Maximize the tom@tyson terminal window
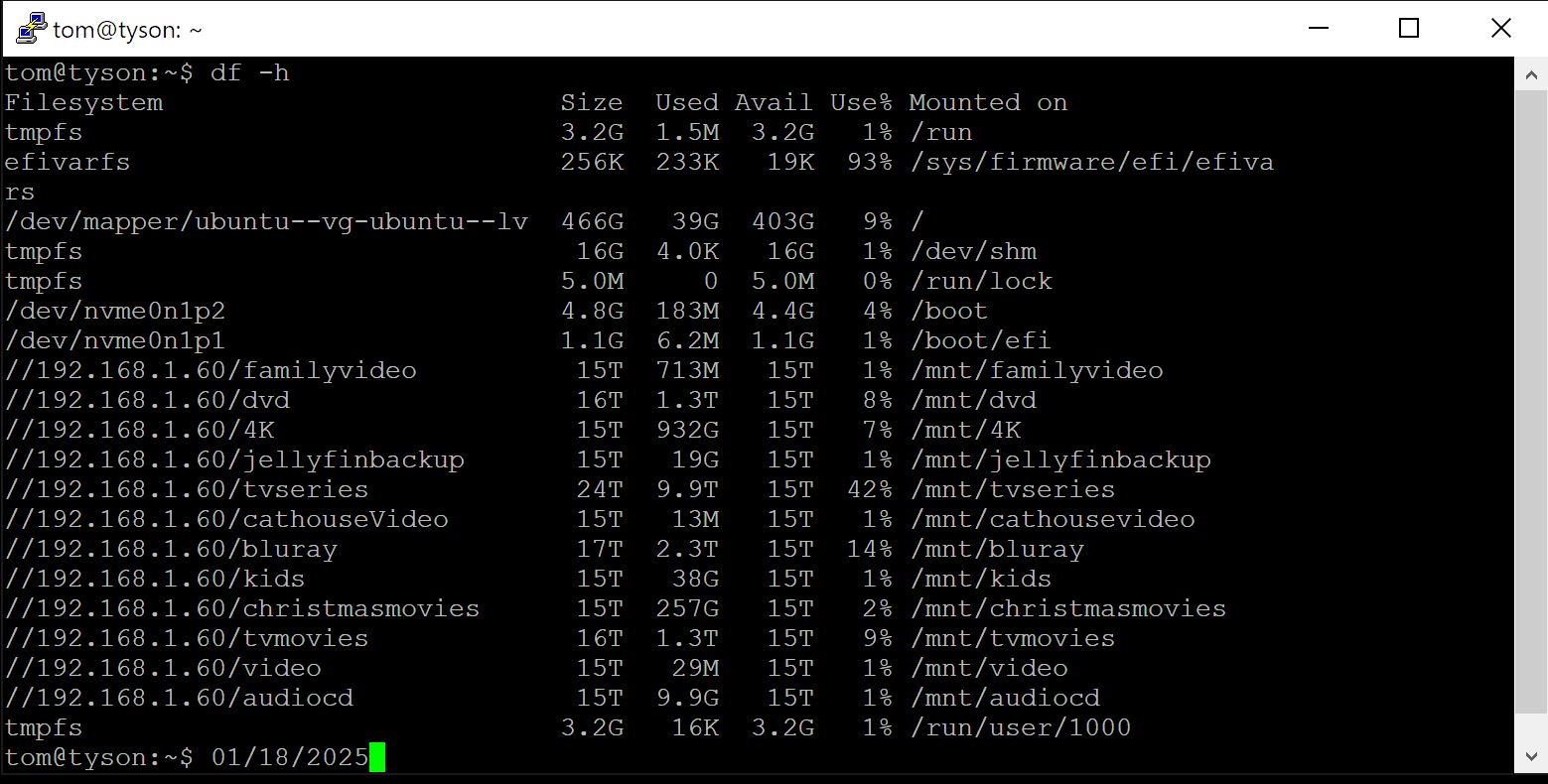1548x784 pixels. (x=1408, y=29)
